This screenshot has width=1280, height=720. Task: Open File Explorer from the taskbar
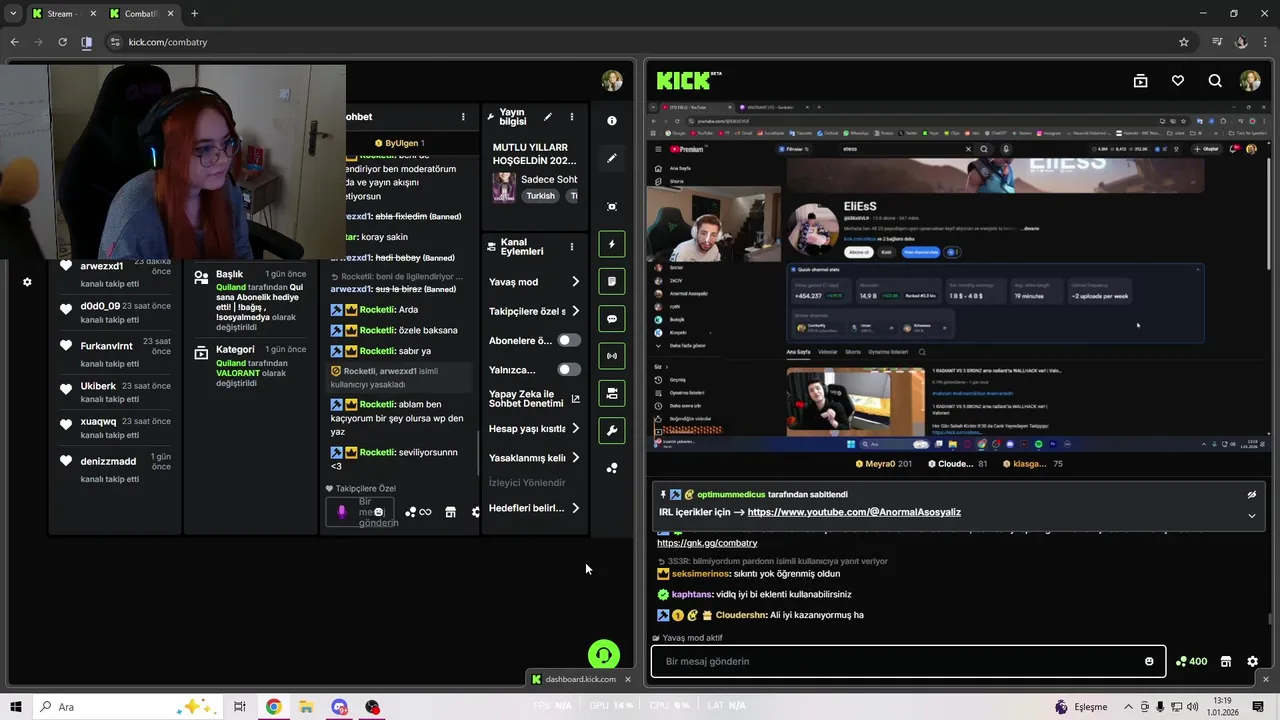click(x=306, y=707)
